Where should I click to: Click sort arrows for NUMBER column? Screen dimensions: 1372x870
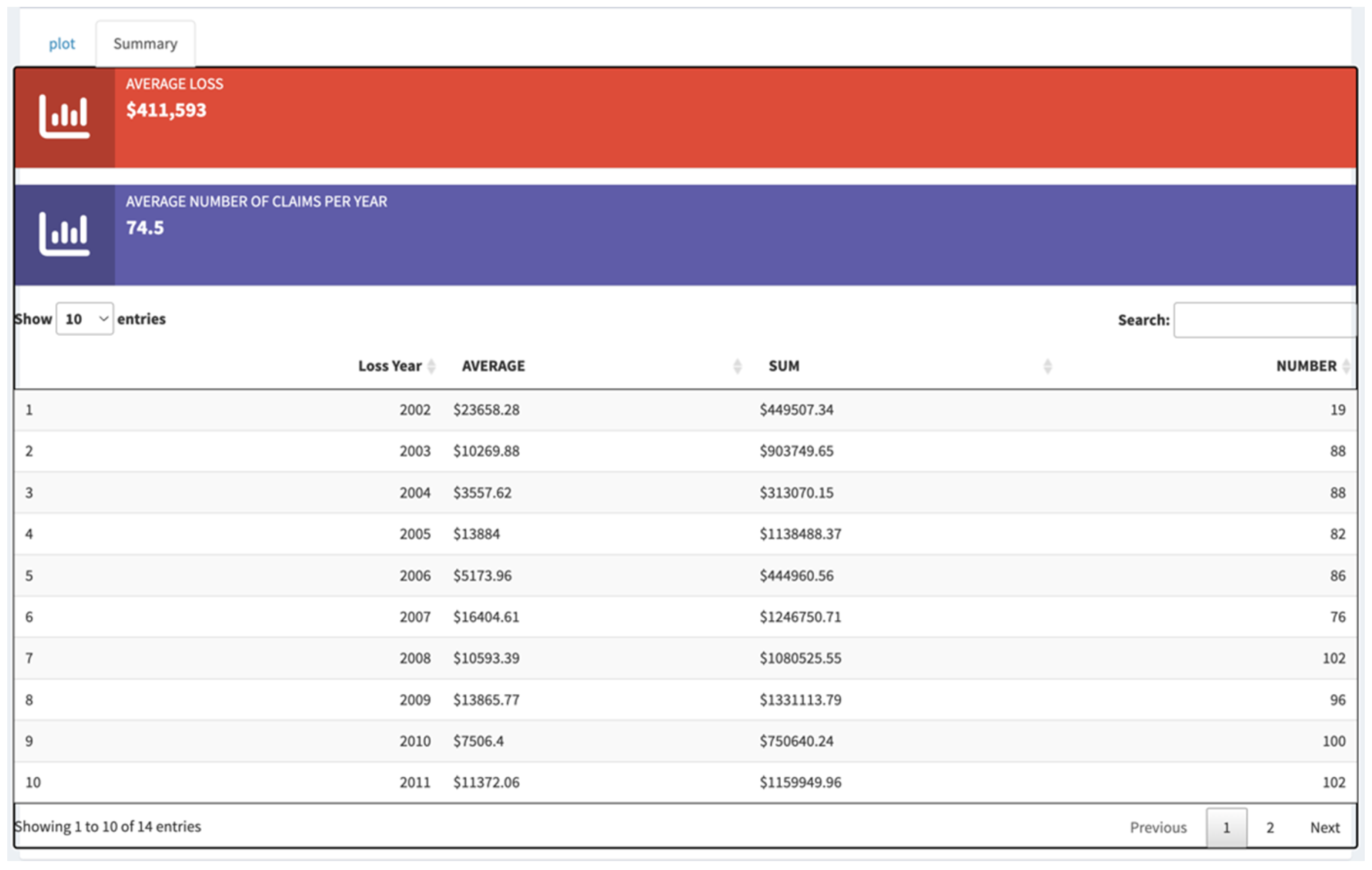[1346, 366]
